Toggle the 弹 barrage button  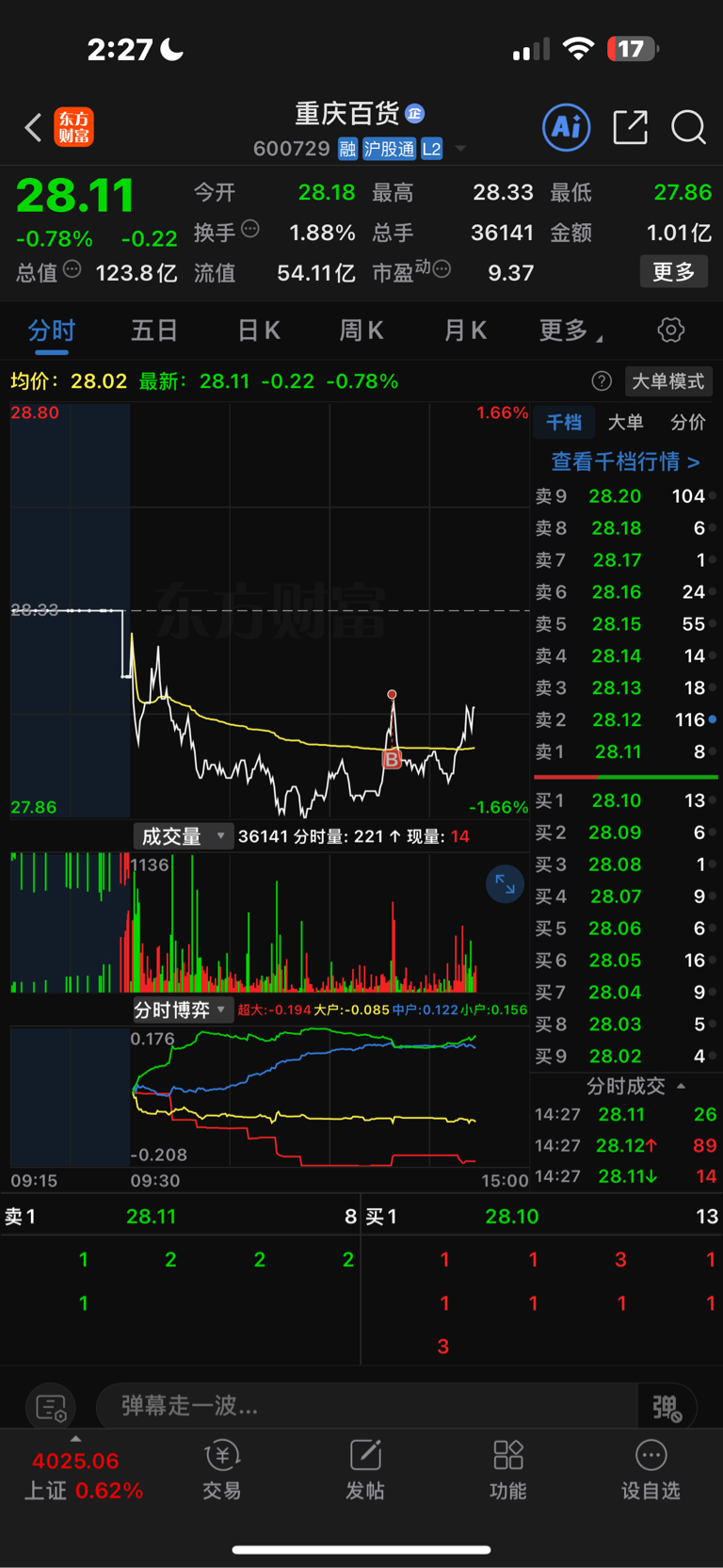point(667,1407)
